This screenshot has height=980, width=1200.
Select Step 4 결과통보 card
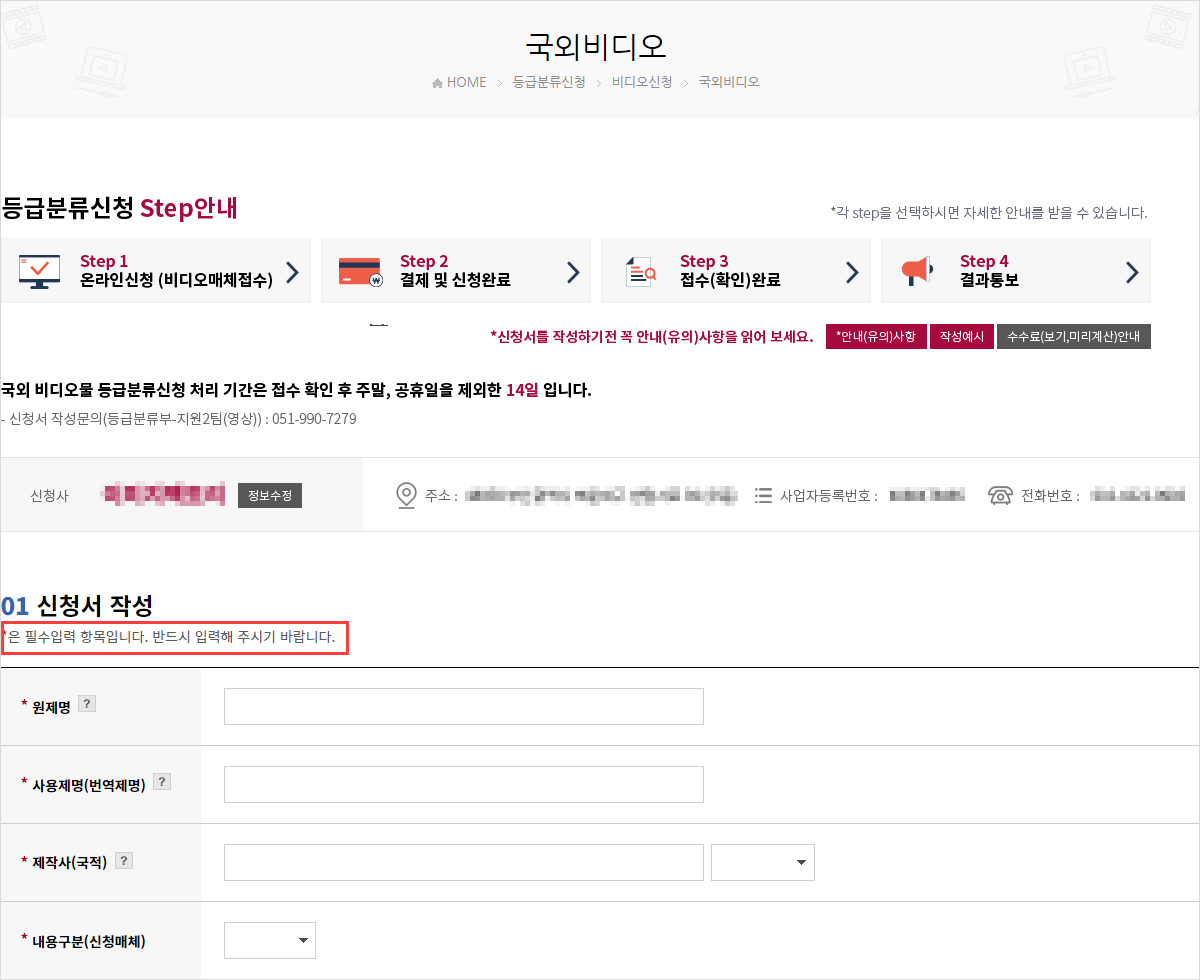[1016, 270]
